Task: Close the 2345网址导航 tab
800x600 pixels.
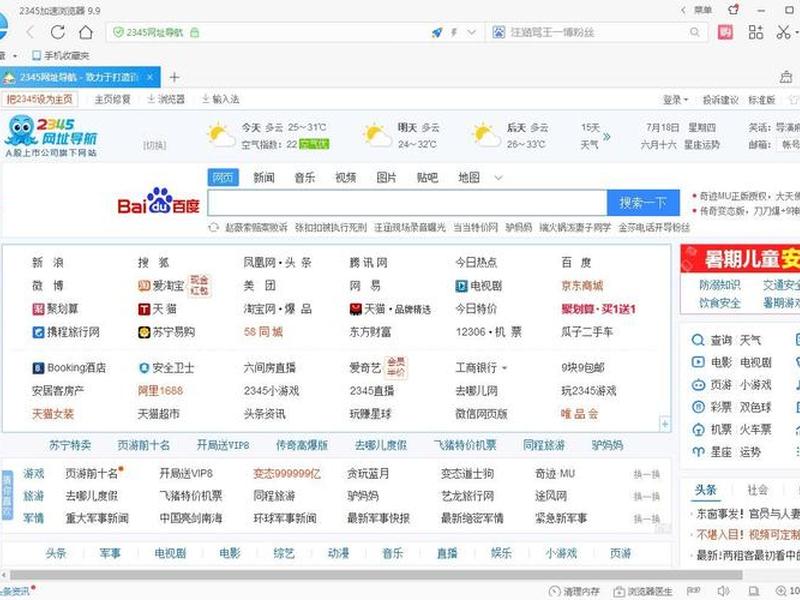Action: 150,77
